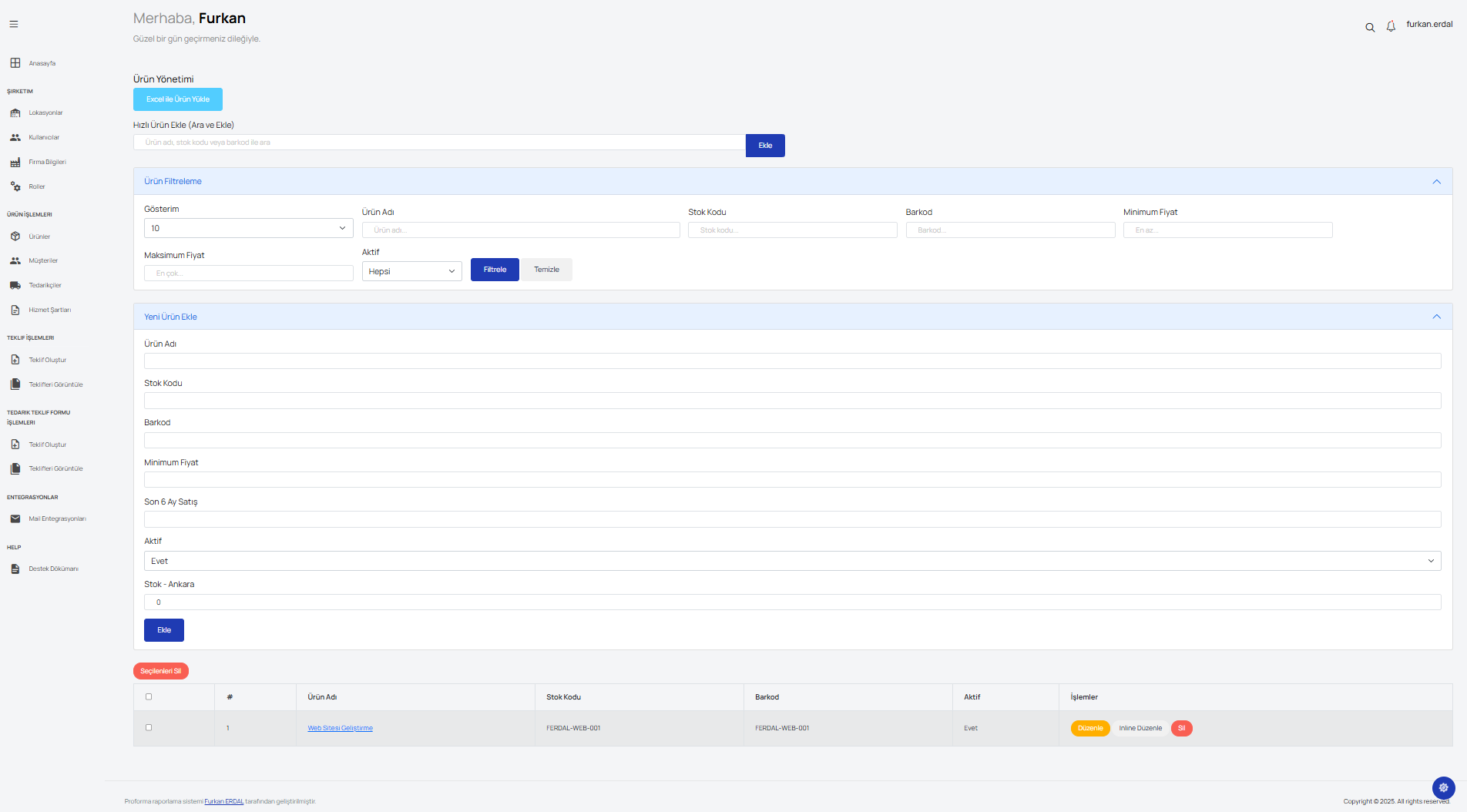Click the notification bell icon
The image size is (1467, 812).
pos(1391,26)
